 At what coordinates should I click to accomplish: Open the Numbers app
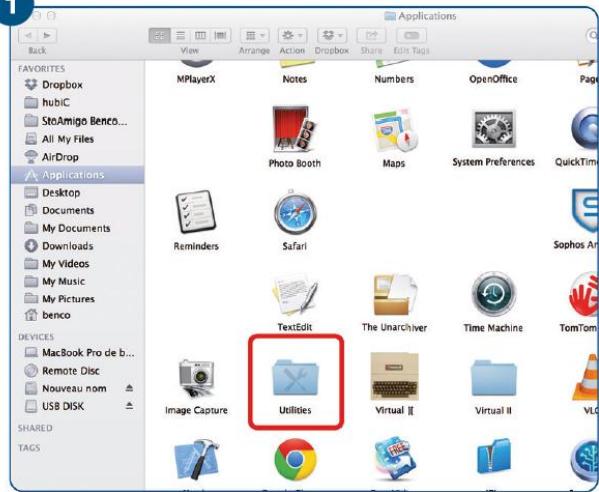394,79
